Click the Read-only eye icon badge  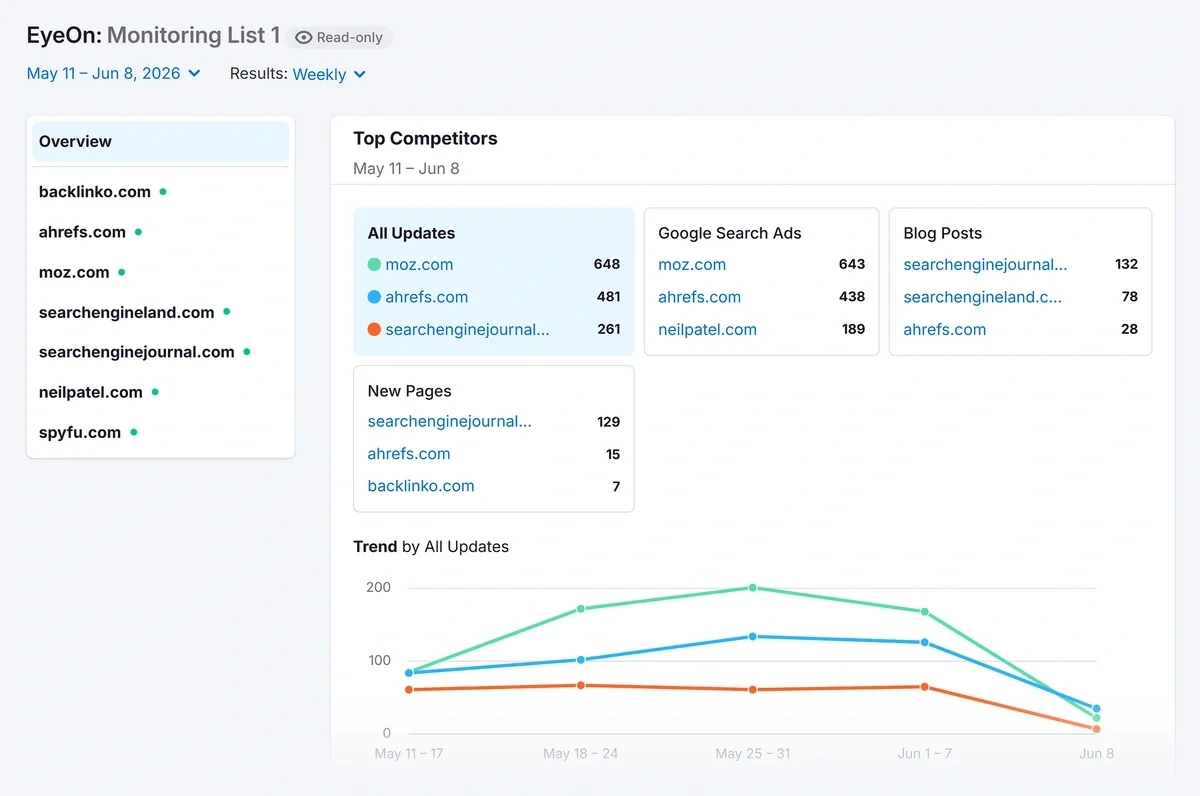click(339, 37)
